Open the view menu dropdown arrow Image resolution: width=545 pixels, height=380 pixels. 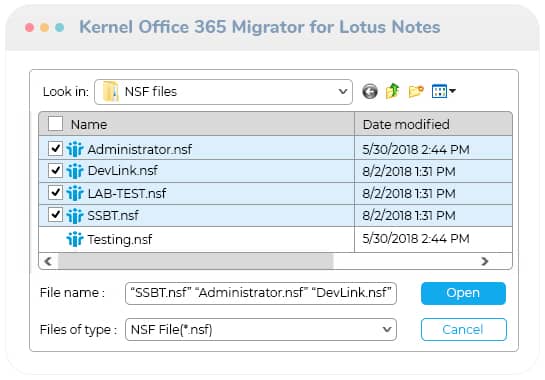point(452,91)
